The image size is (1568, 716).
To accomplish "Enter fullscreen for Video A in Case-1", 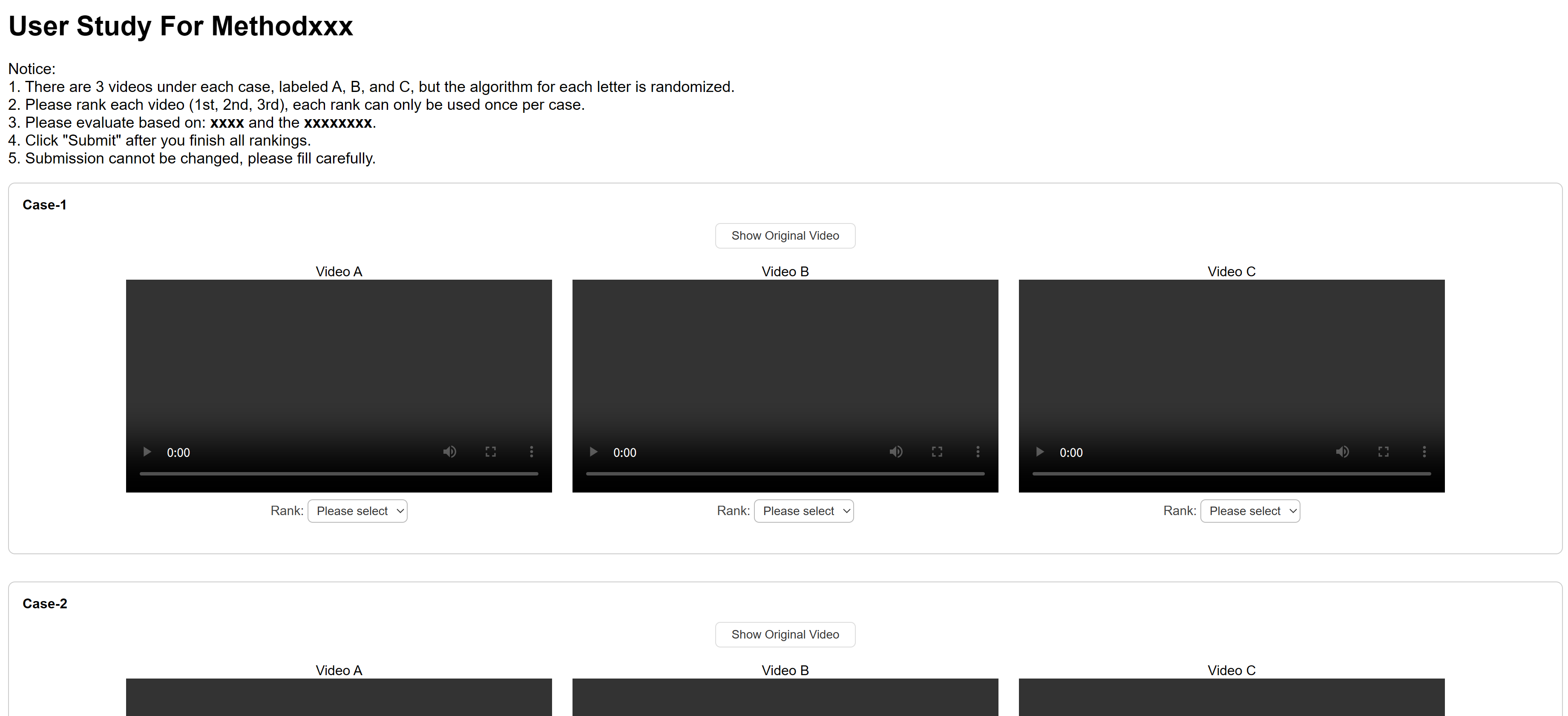I will pyautogui.click(x=491, y=452).
